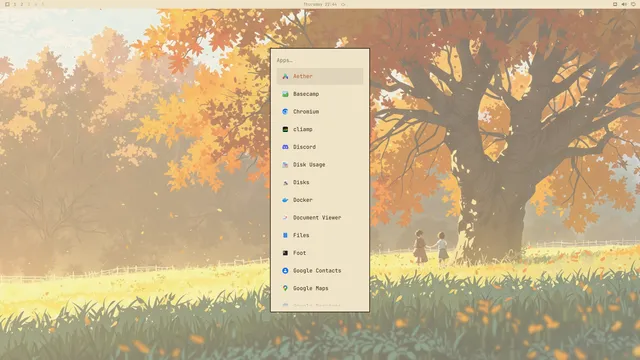Click the Files app icon
The image size is (640, 360).
pos(285,235)
